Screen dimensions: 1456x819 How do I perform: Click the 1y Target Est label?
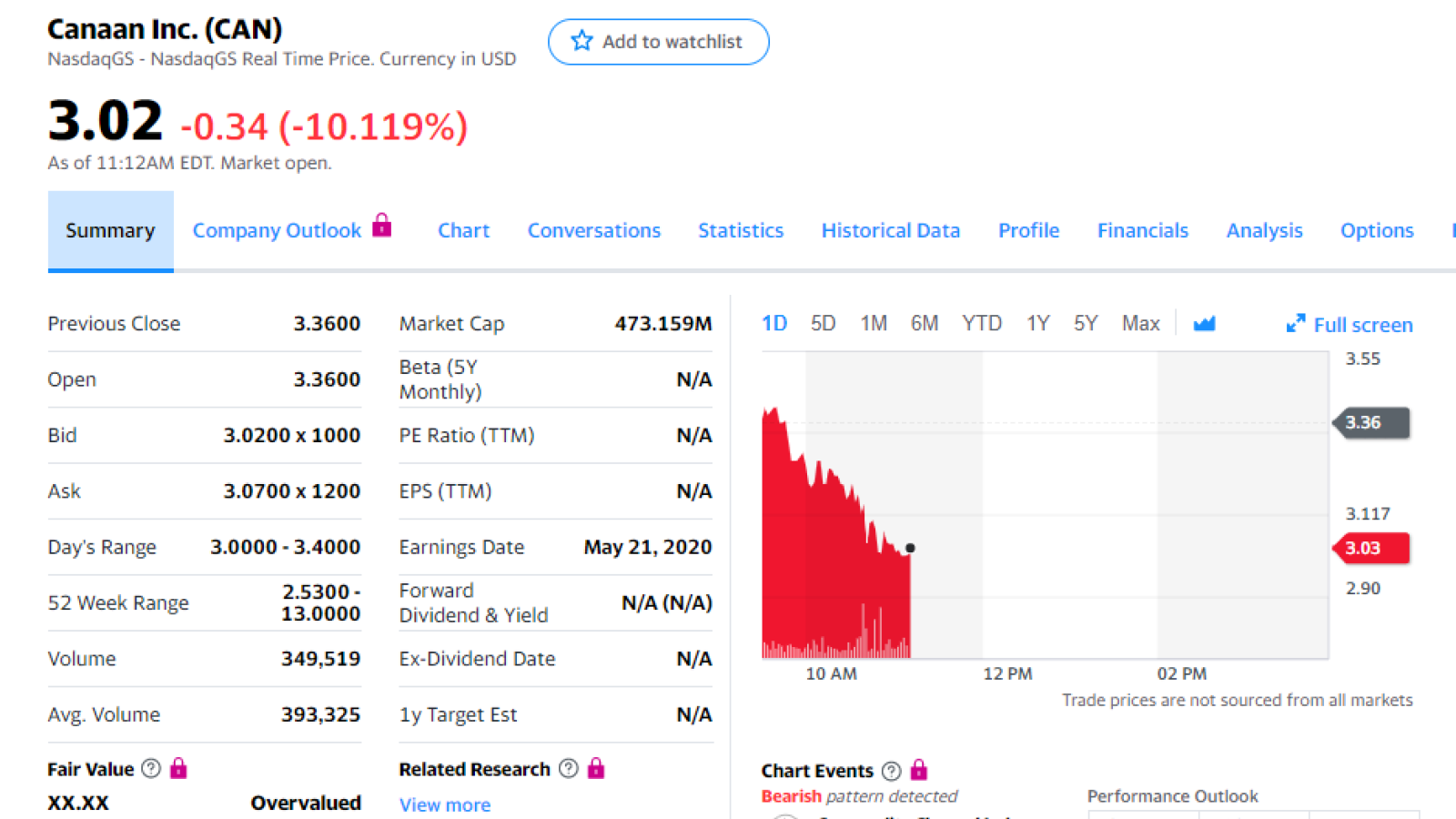point(458,715)
